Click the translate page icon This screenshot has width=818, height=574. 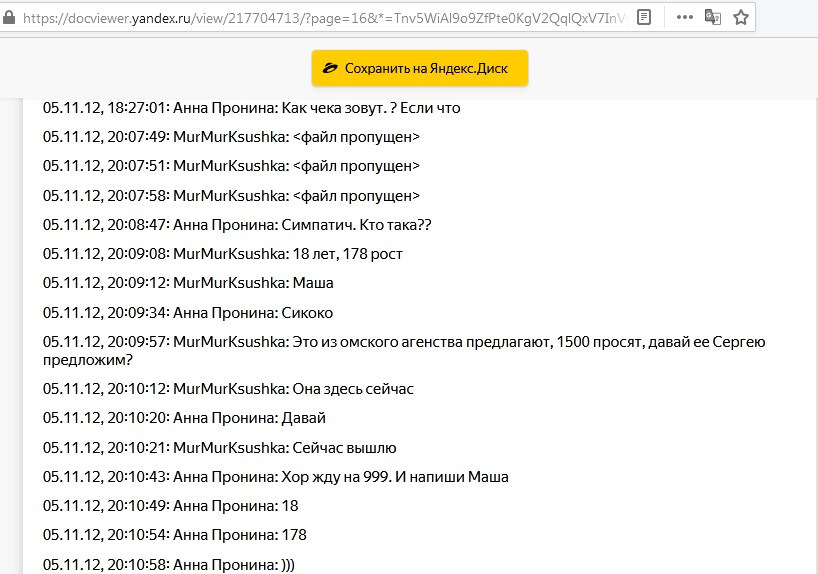[x=713, y=17]
